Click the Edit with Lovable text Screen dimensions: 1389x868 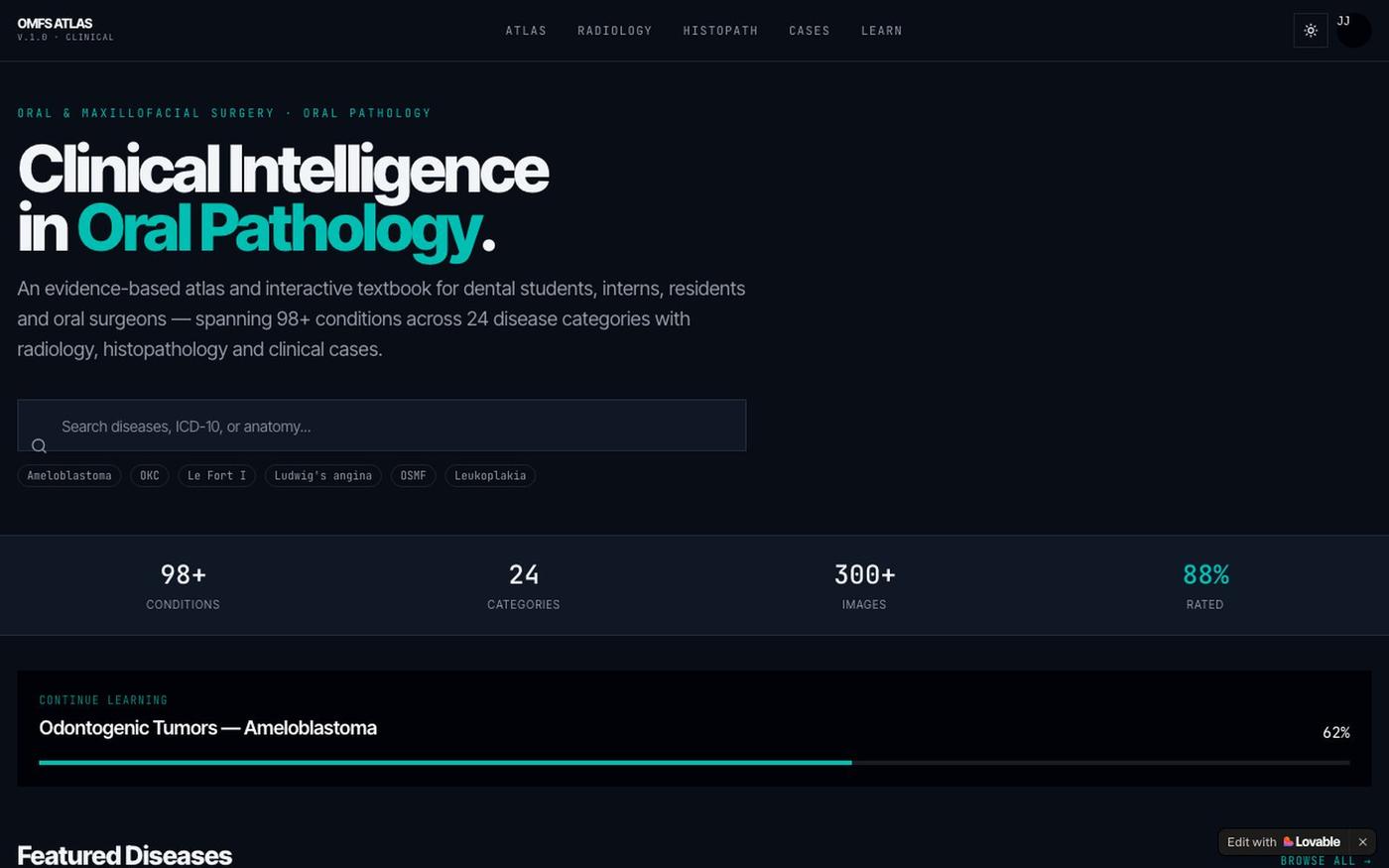(1252, 842)
